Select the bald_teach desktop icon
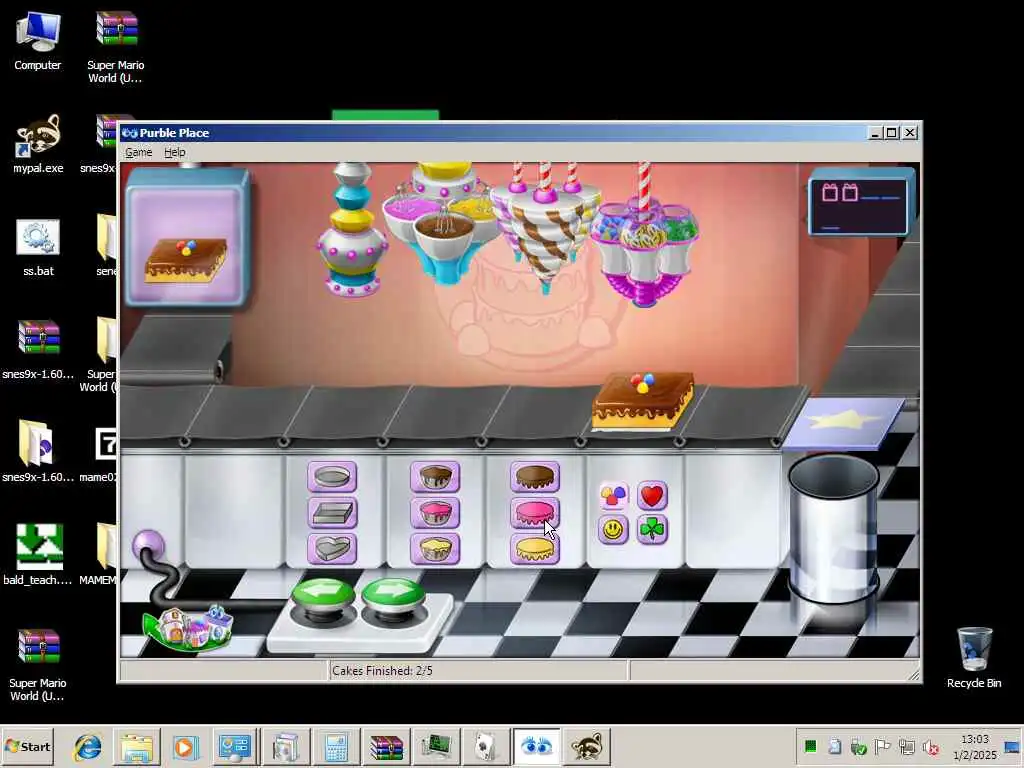Screen dimensions: 1024x768 (38, 554)
